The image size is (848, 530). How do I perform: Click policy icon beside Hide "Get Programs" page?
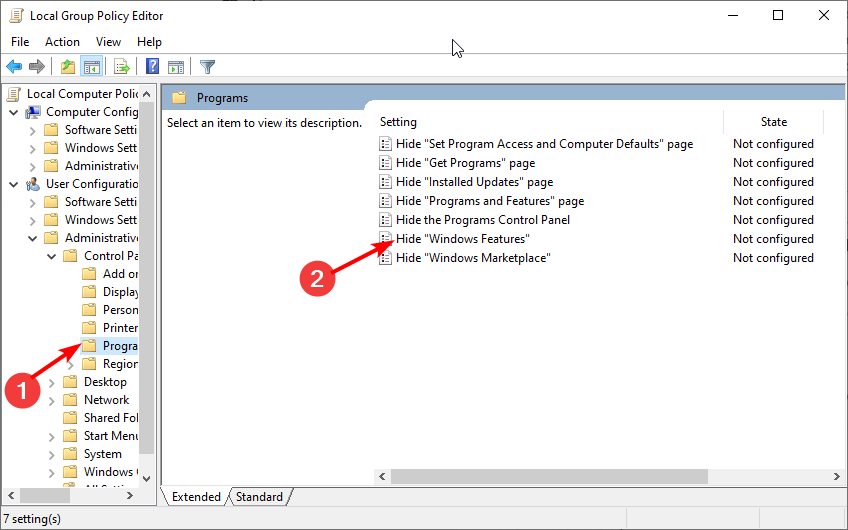click(x=385, y=163)
